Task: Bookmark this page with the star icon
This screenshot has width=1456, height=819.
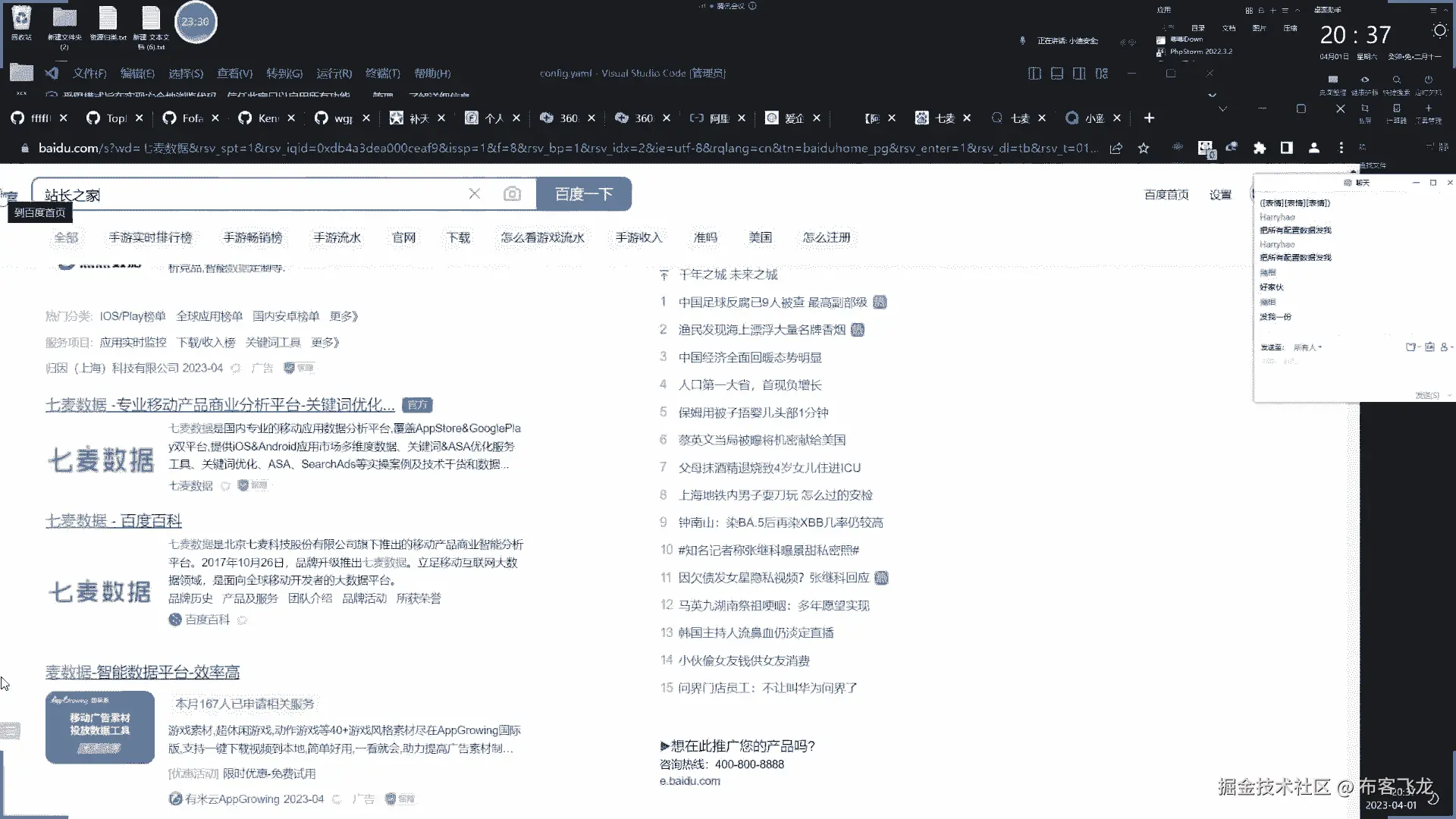Action: 1144,149
